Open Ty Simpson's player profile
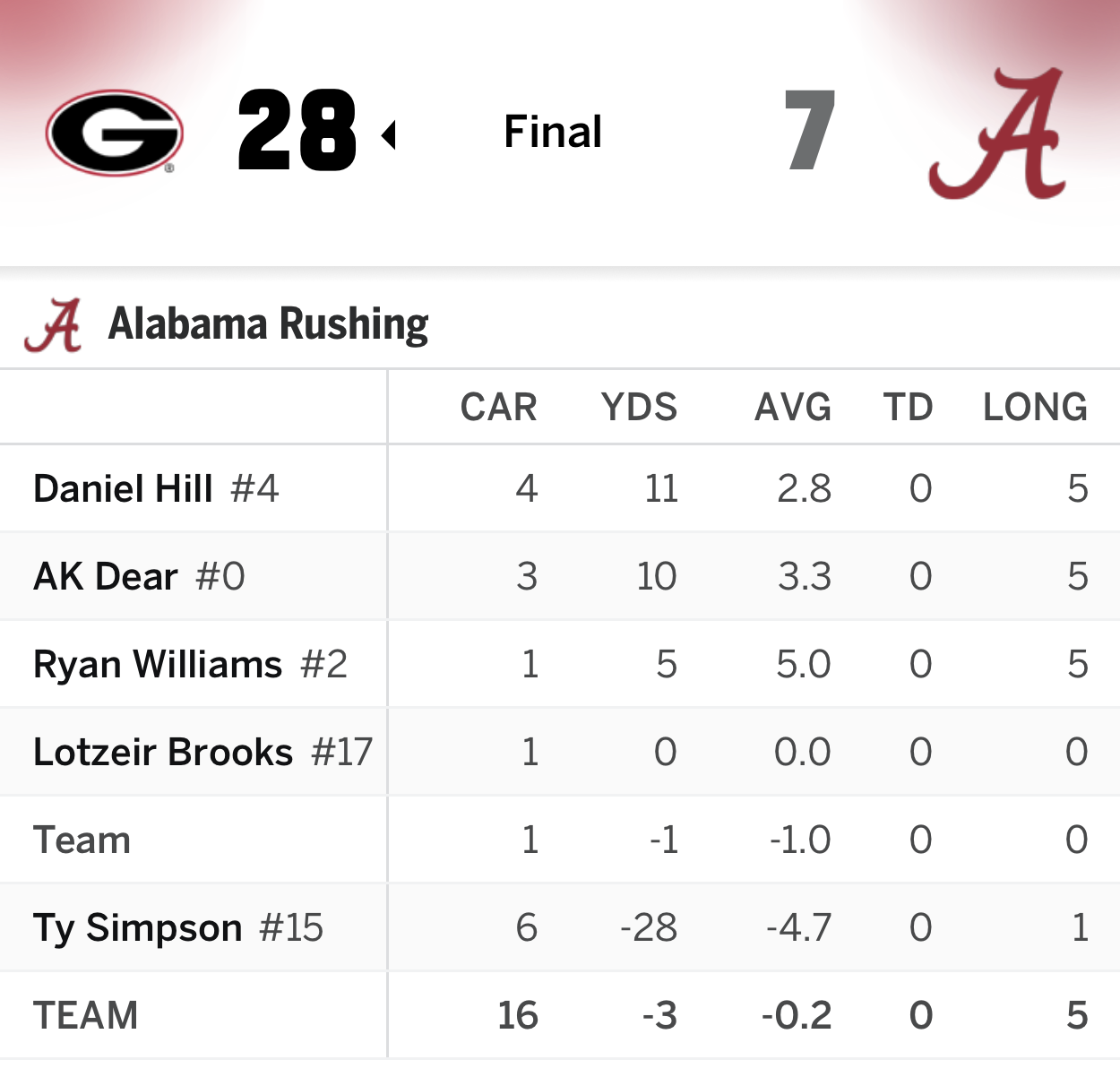1120x1077 pixels. 138,928
